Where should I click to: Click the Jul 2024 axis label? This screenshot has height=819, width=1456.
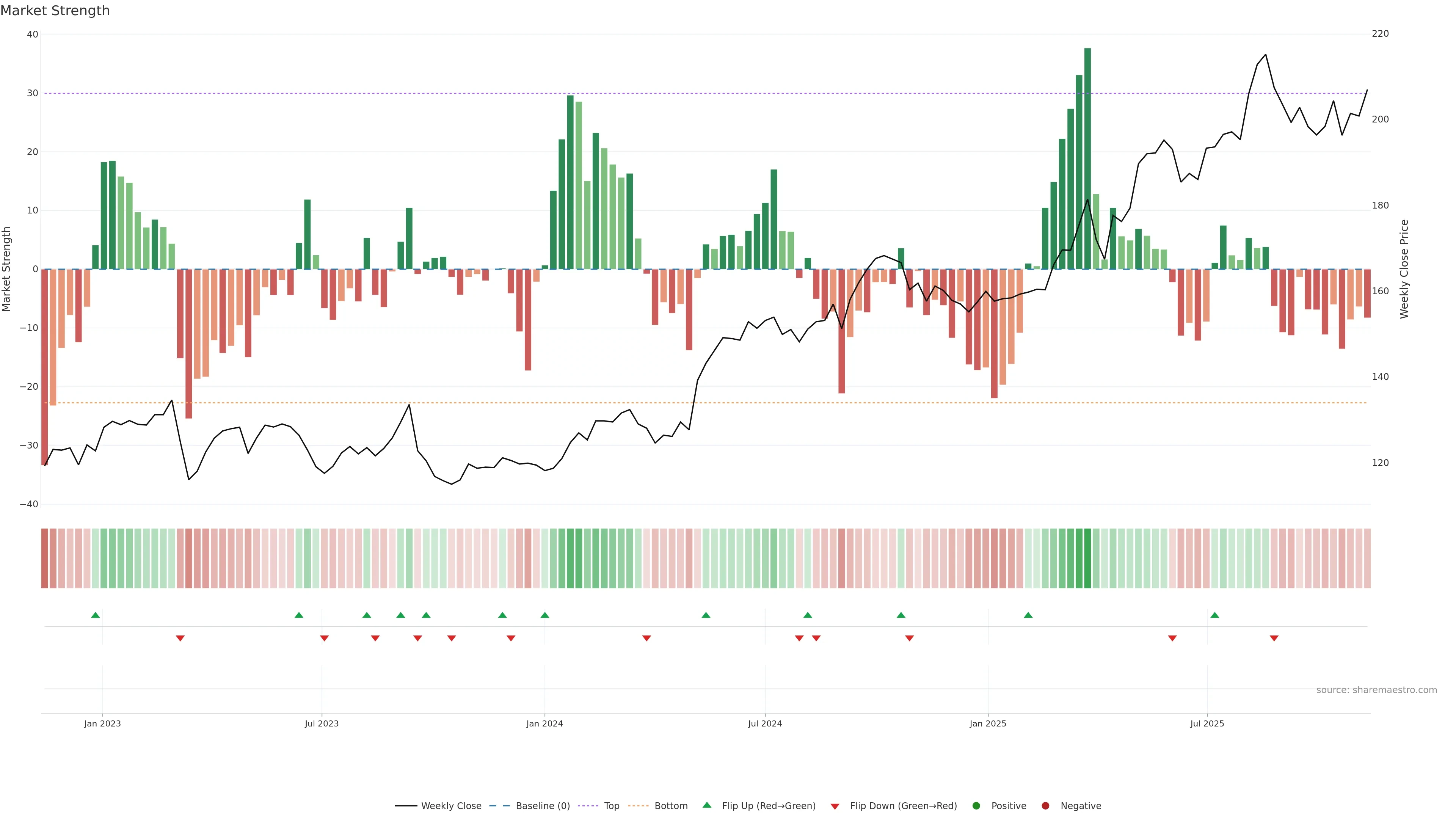pos(765,723)
